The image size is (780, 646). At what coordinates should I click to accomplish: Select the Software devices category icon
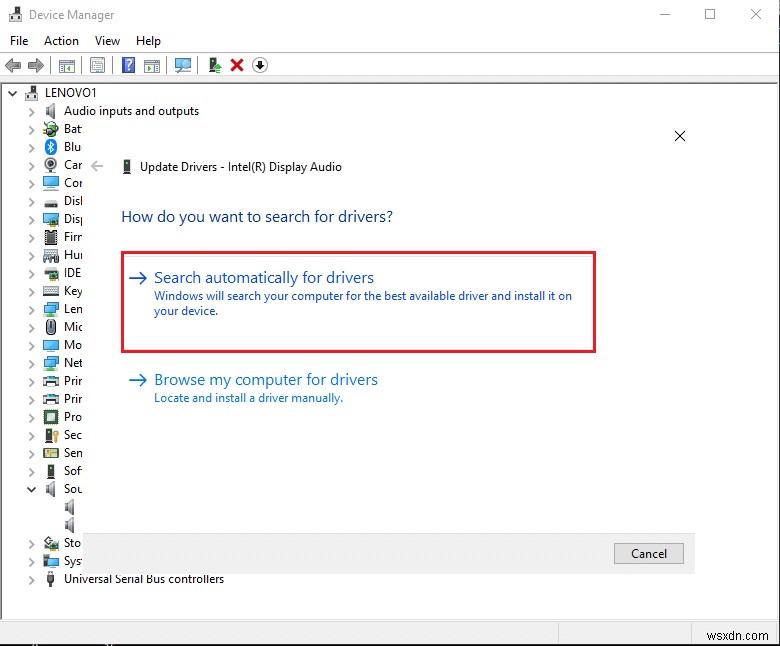[x=51, y=471]
